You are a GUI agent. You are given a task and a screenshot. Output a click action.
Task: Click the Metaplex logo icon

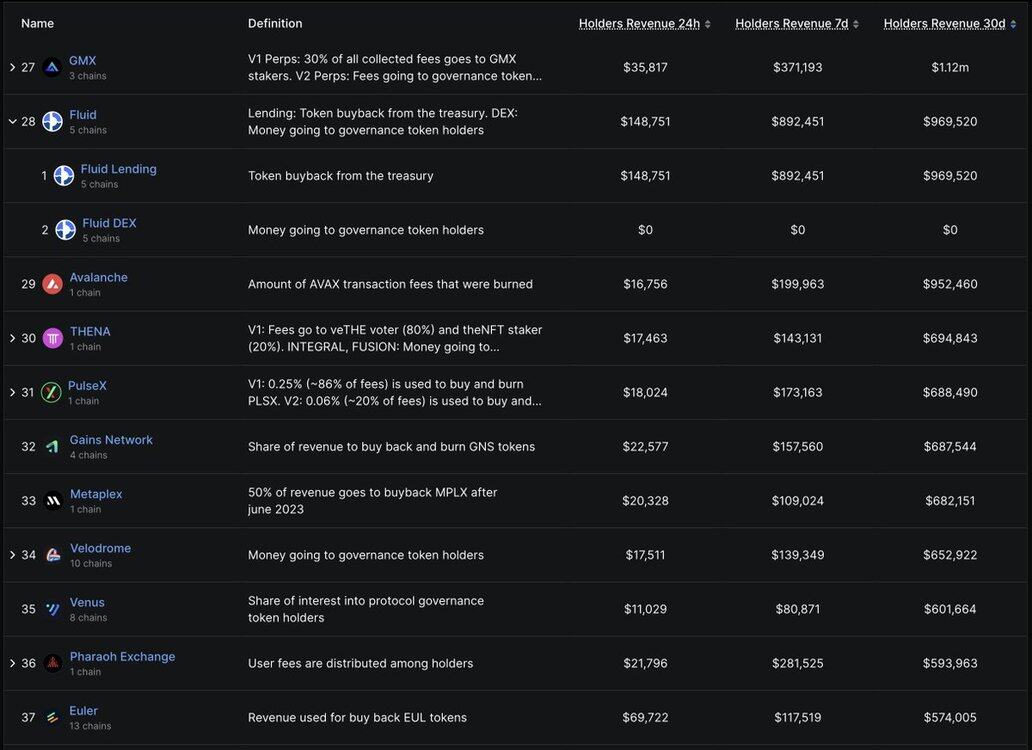[53, 501]
